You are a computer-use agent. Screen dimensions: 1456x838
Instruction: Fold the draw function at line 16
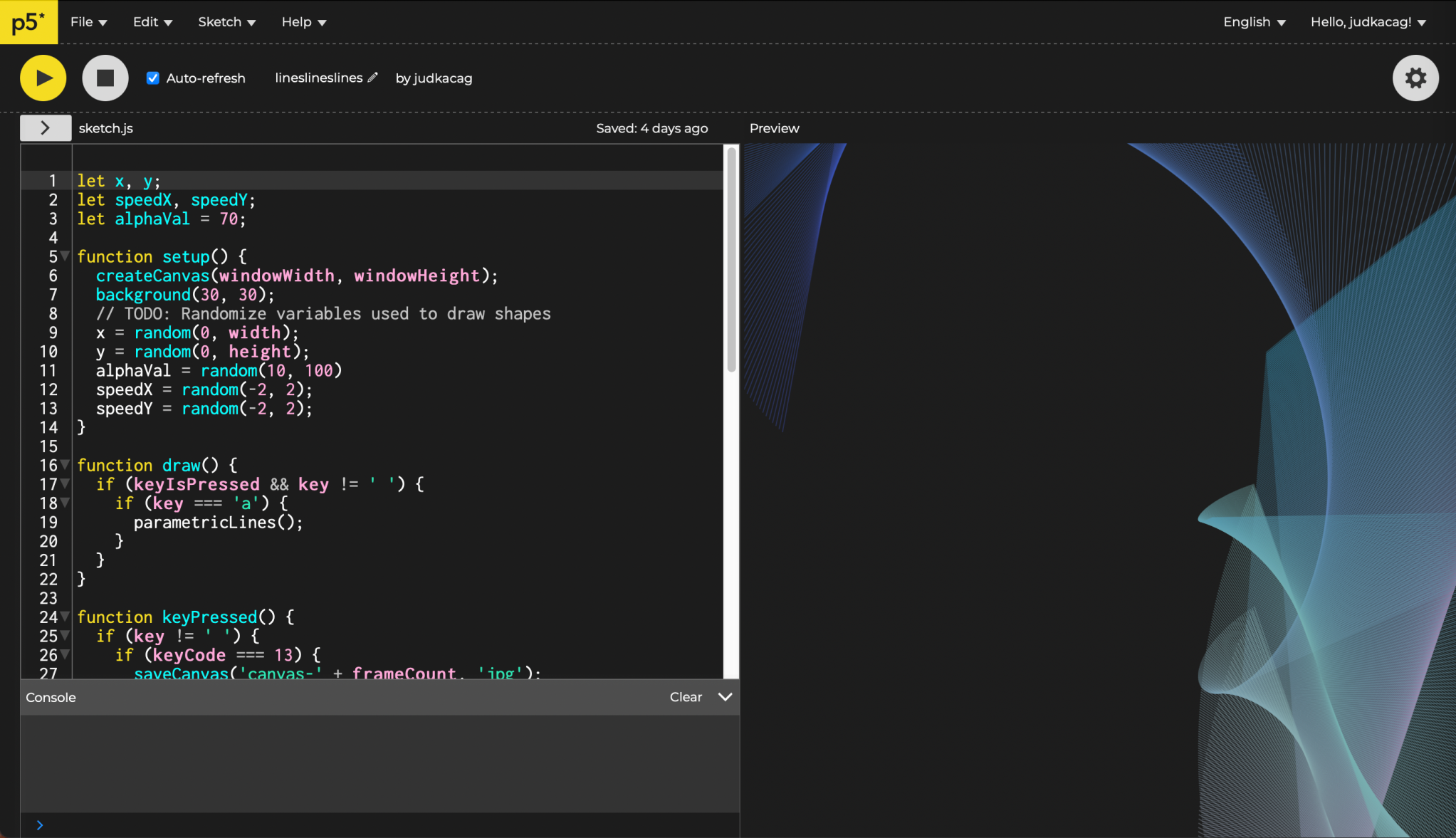pos(65,464)
